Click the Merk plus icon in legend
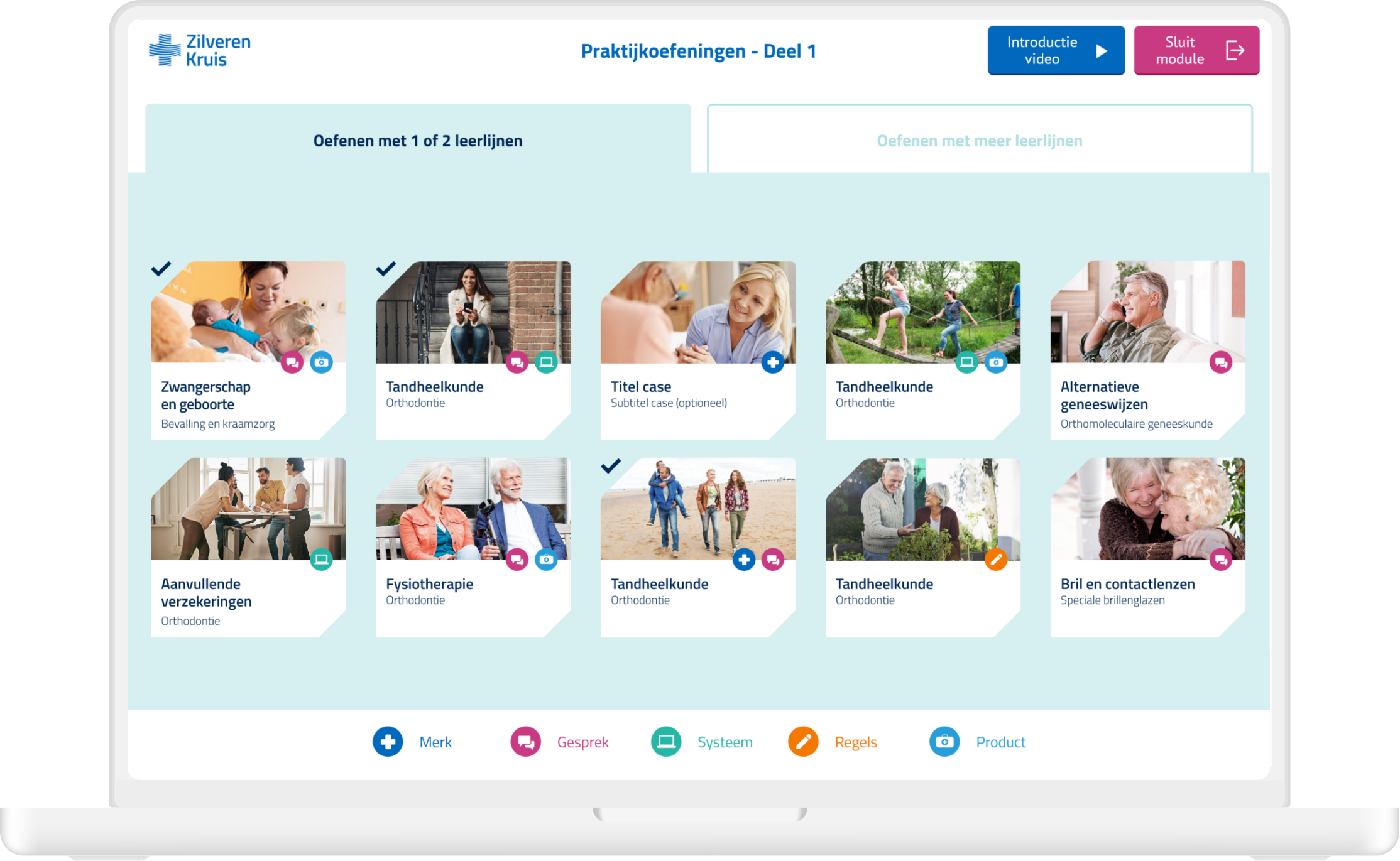The height and width of the screenshot is (861, 1400). tap(388, 742)
